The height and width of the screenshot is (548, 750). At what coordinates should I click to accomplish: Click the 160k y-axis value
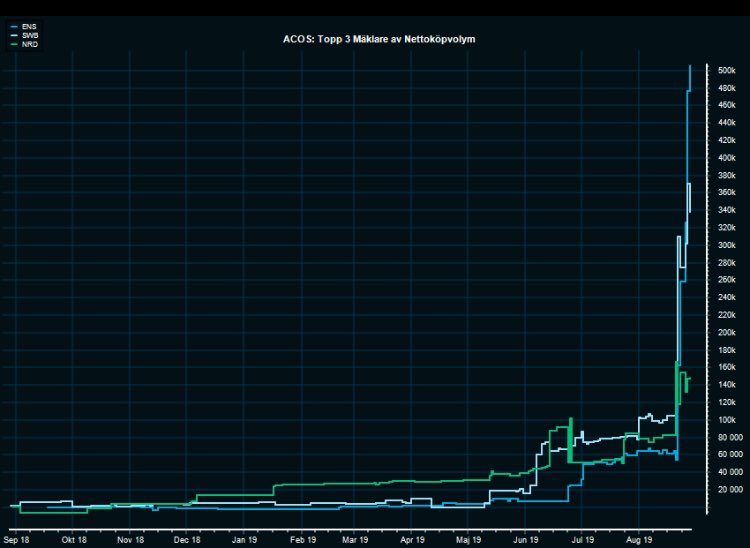pyautogui.click(x=727, y=367)
